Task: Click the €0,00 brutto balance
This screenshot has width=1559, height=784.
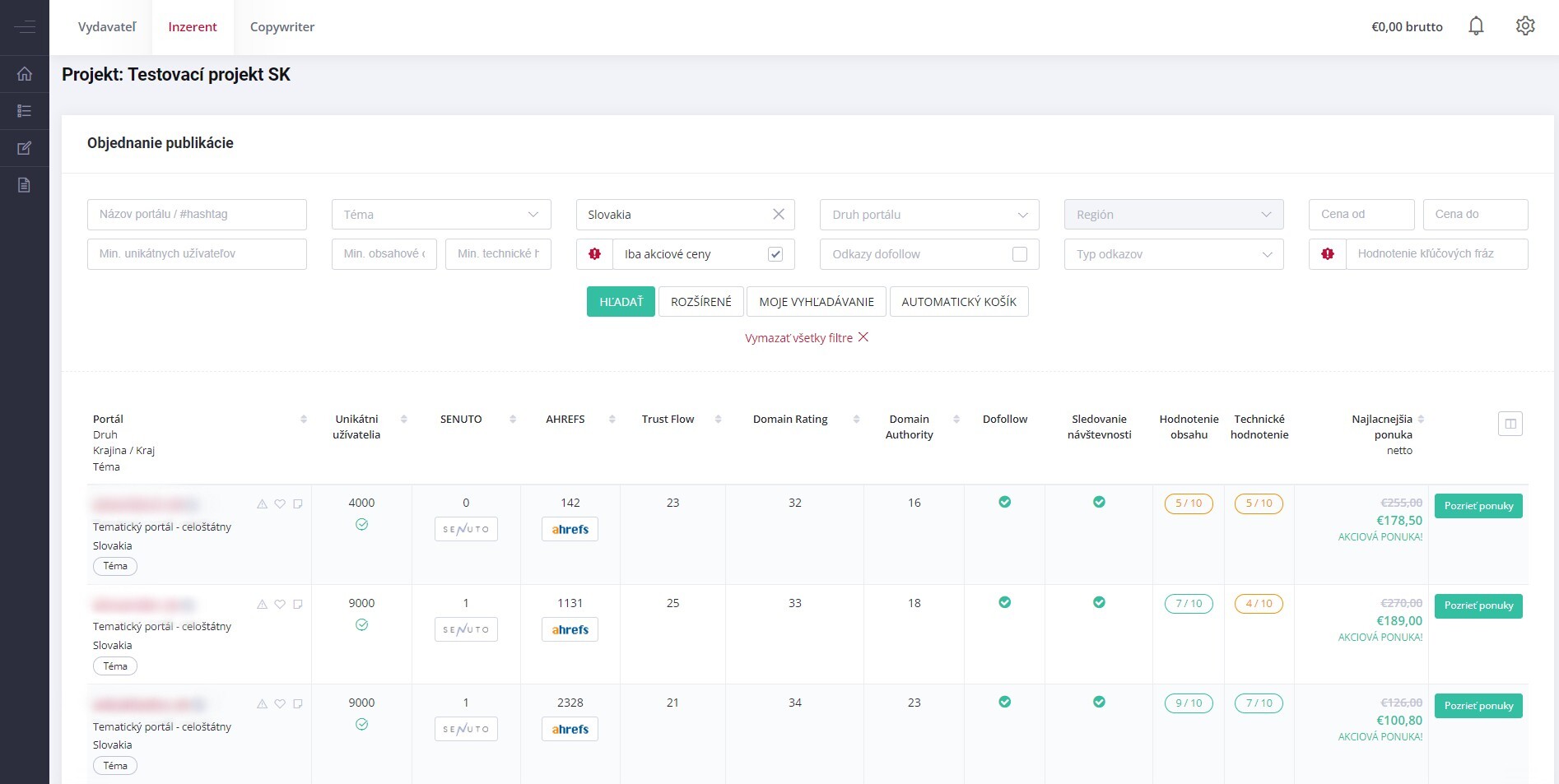Action: point(1407,27)
